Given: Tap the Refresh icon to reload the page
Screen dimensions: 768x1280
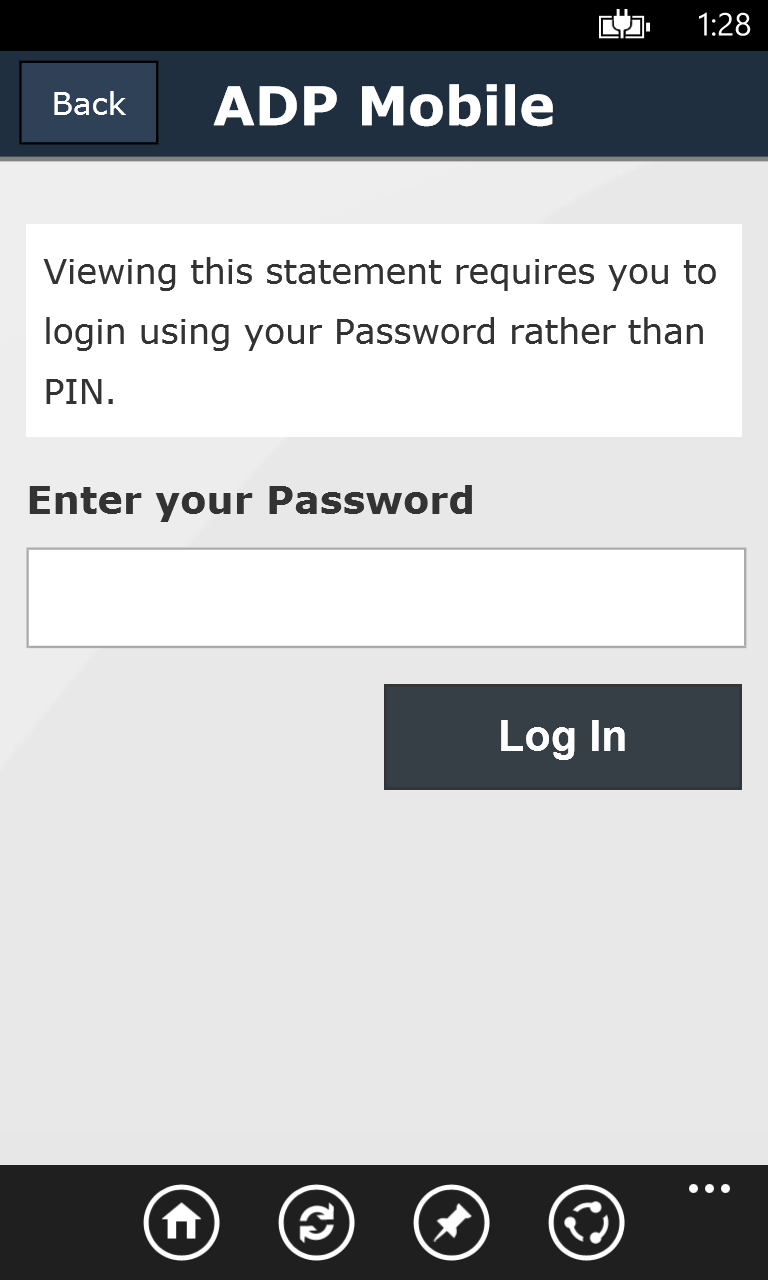Looking at the screenshot, I should coord(316,1222).
